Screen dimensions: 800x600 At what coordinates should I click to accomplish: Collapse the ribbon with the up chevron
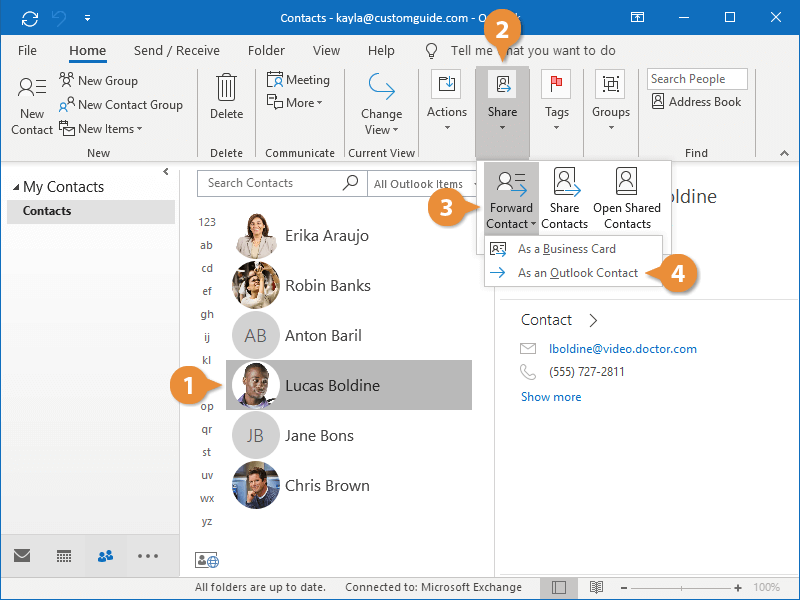[784, 153]
